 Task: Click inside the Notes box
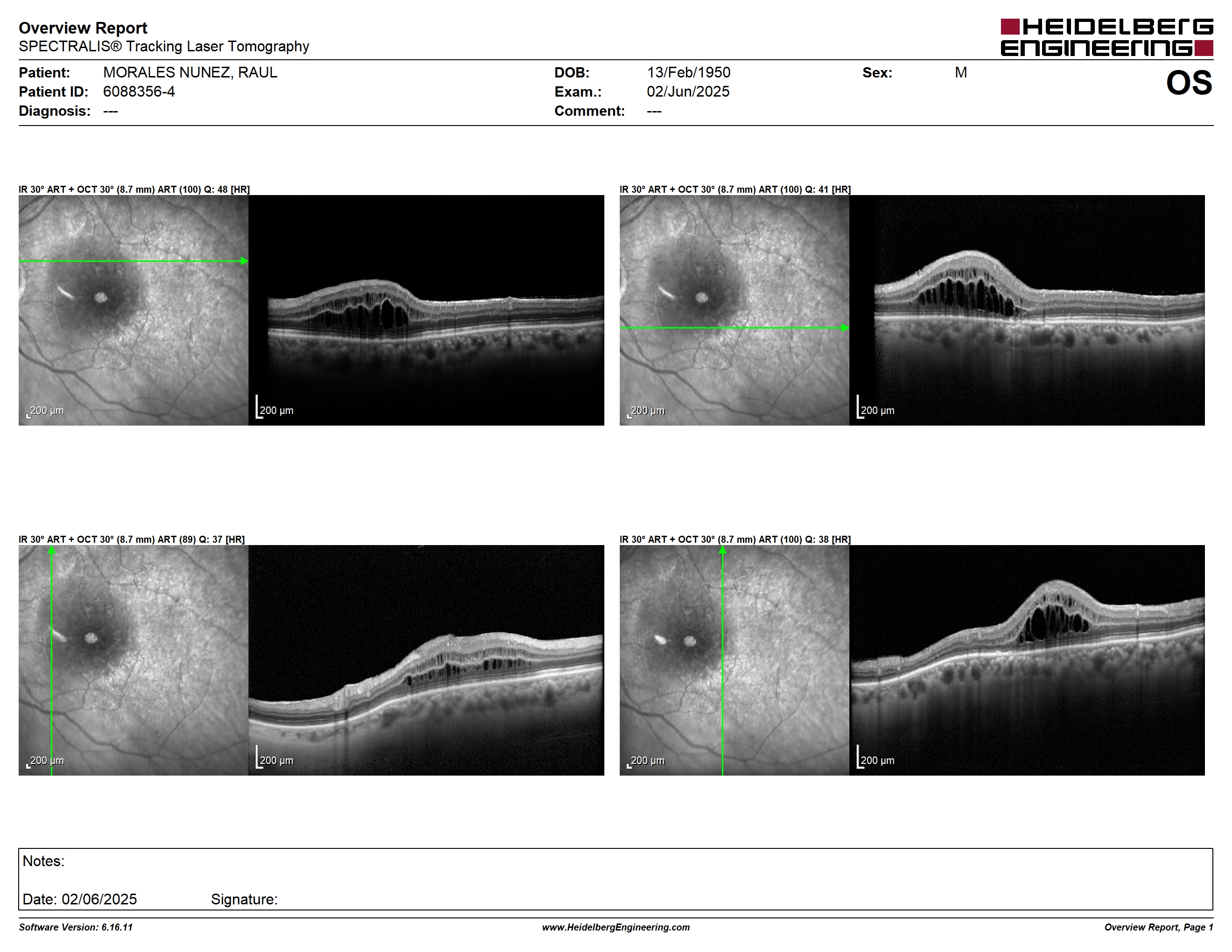(x=616, y=879)
